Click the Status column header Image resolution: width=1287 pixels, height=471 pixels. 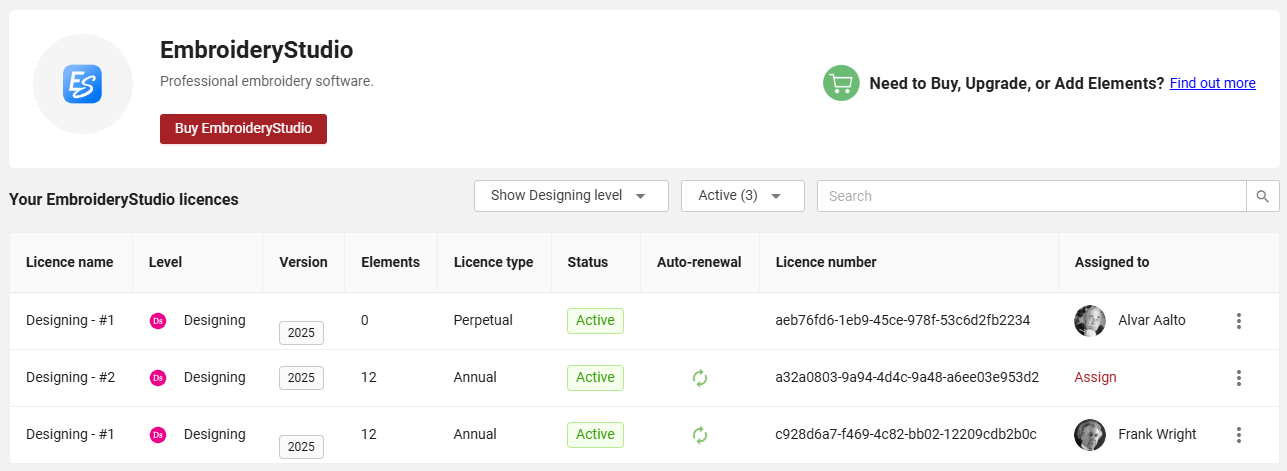click(x=587, y=262)
